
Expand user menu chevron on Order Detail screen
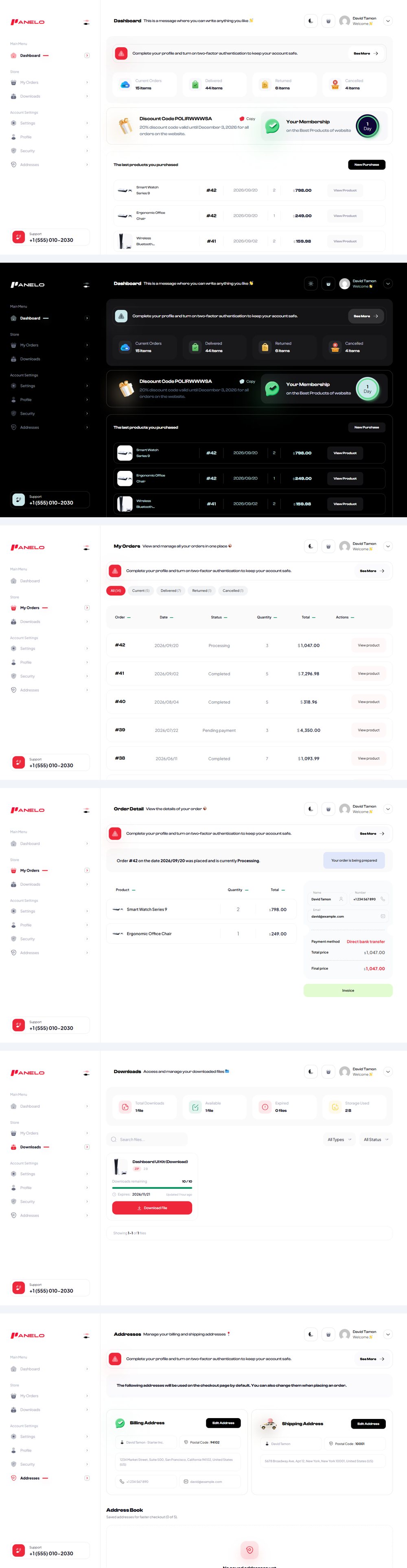388,809
